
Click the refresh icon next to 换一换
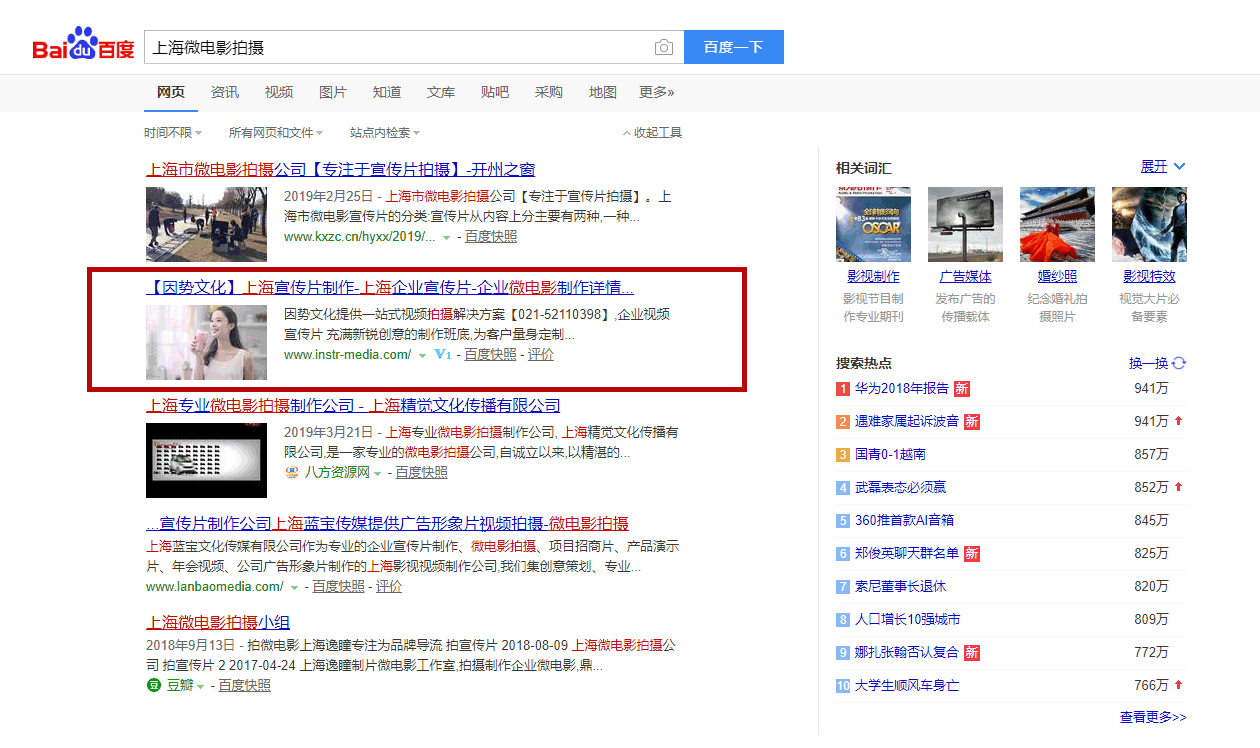pyautogui.click(x=1178, y=363)
